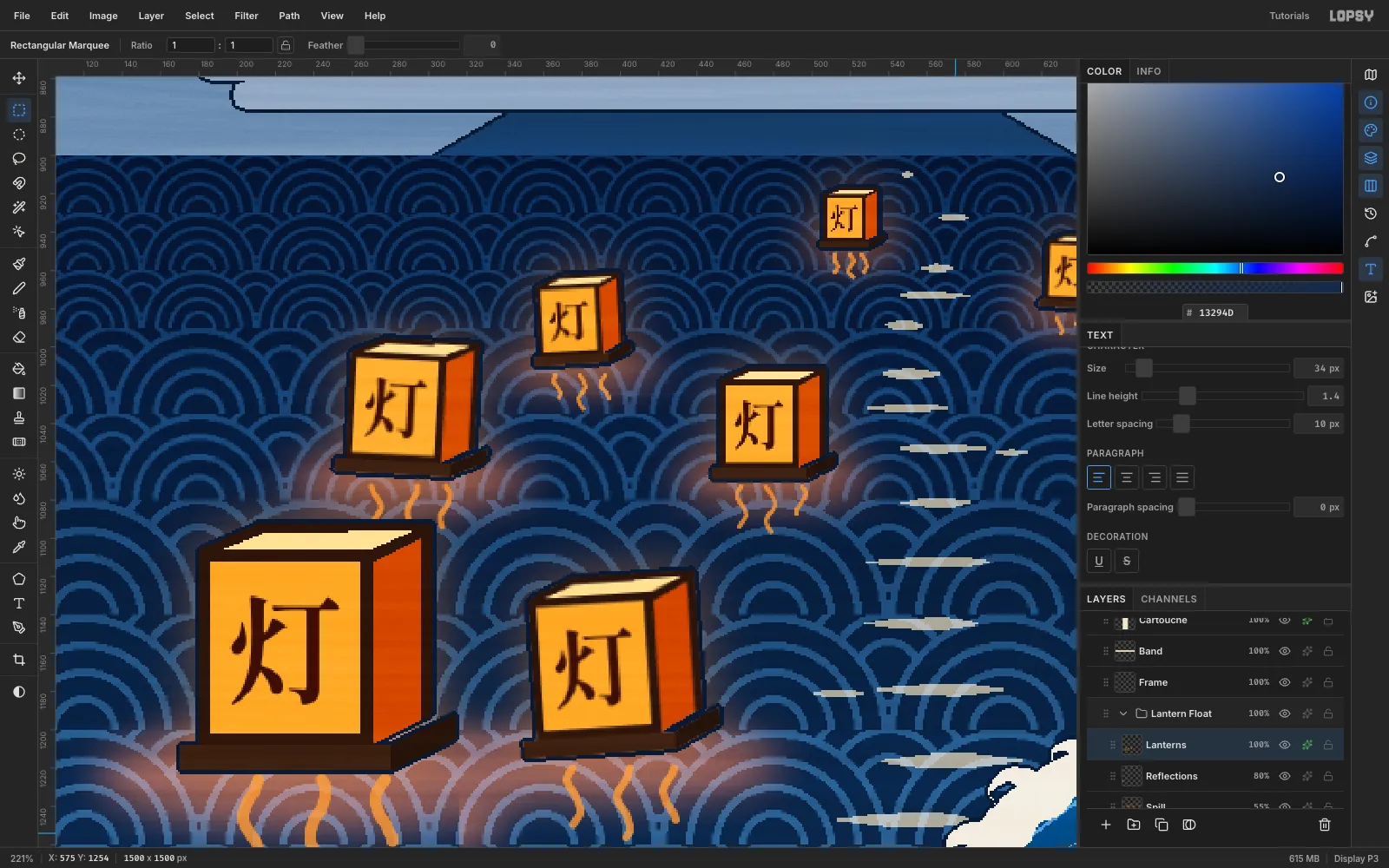Image resolution: width=1389 pixels, height=868 pixels.
Task: Click the color saturation picker field
Action: 1215,169
